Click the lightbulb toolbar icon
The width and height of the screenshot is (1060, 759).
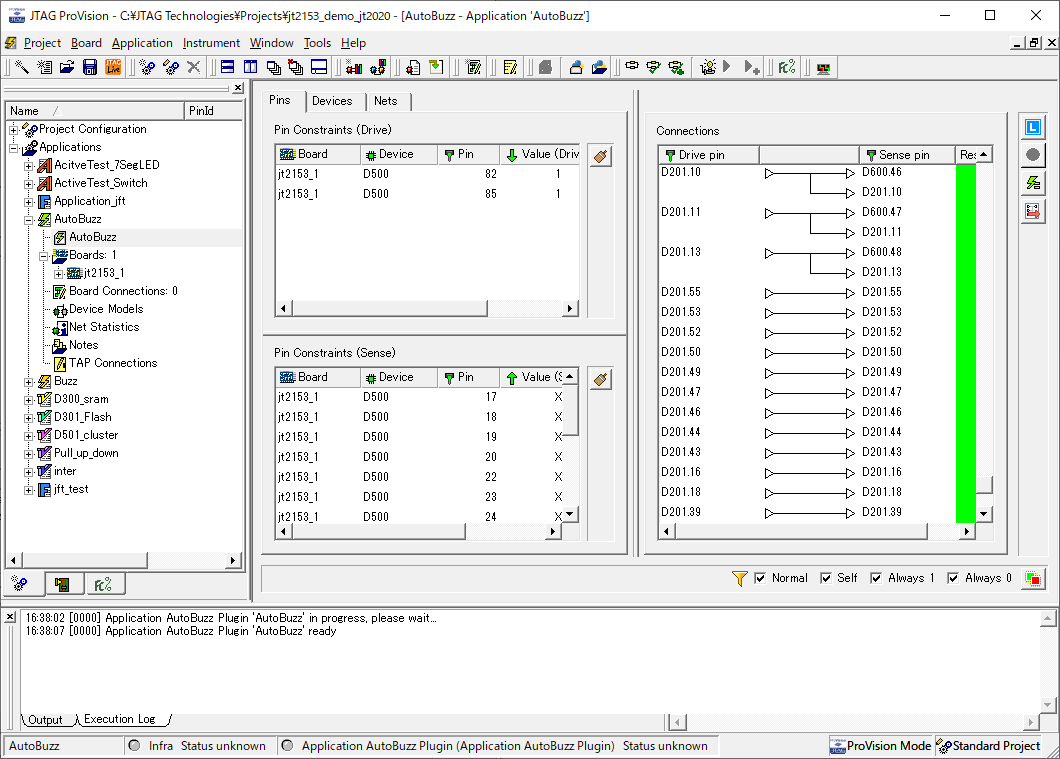point(708,67)
